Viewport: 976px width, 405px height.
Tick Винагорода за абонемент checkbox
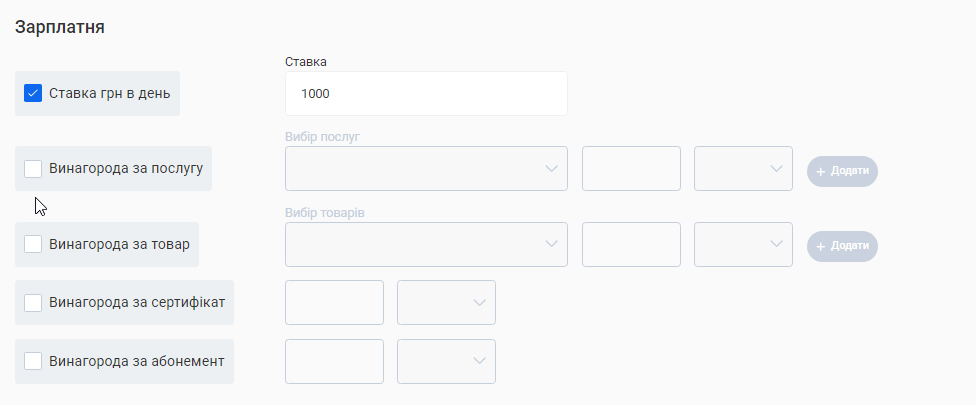point(33,361)
